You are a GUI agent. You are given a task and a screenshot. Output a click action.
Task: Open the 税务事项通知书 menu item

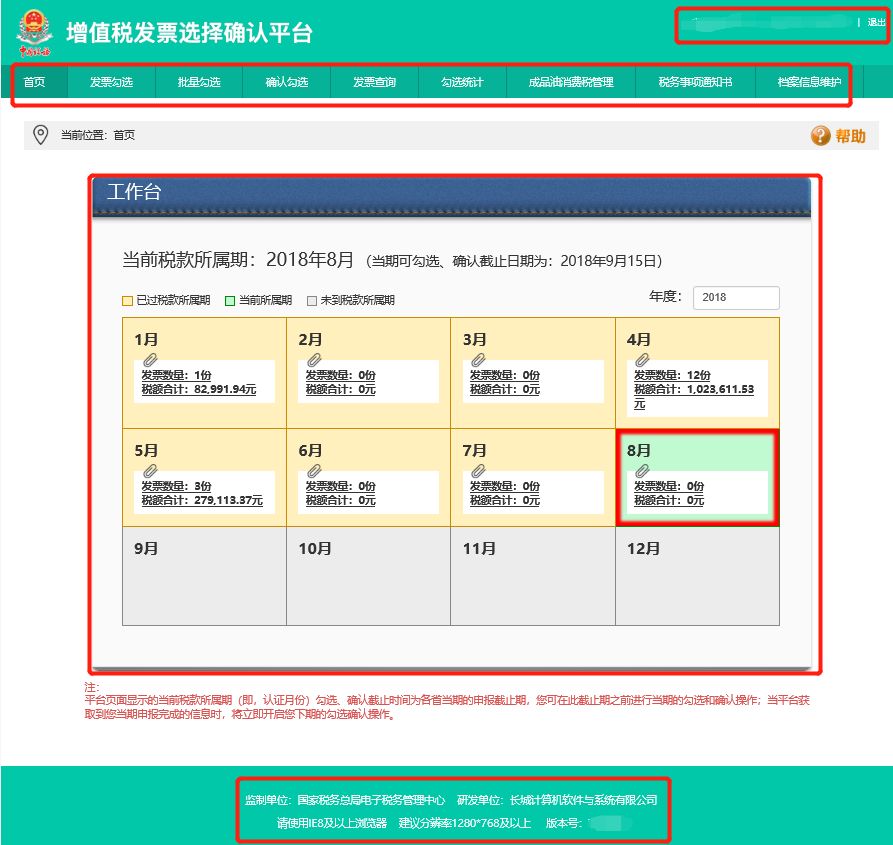point(697,83)
